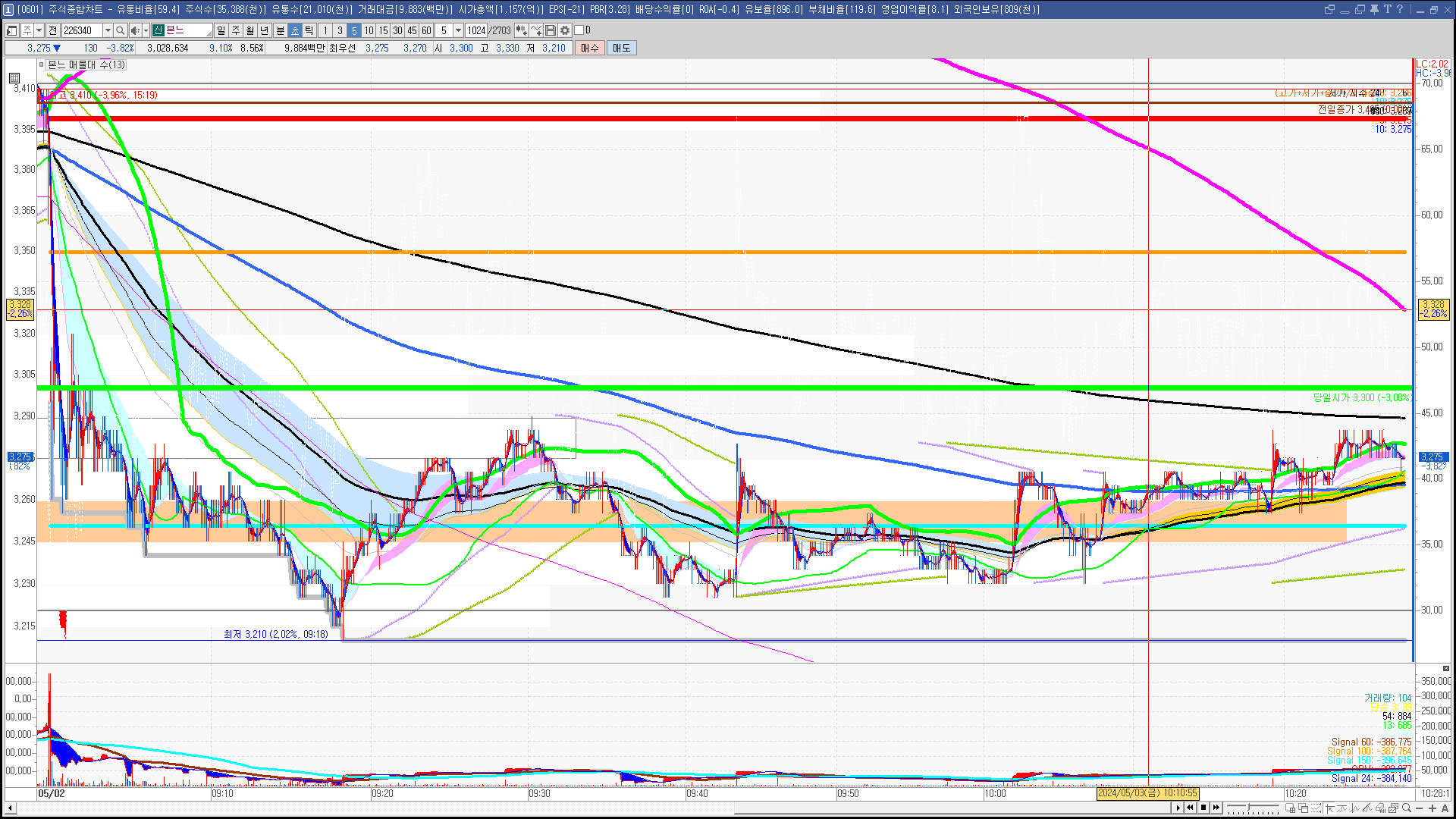This screenshot has height=819, width=1456.
Task: Click the zoom in plus icon at bottom right
Action: [x=1432, y=808]
